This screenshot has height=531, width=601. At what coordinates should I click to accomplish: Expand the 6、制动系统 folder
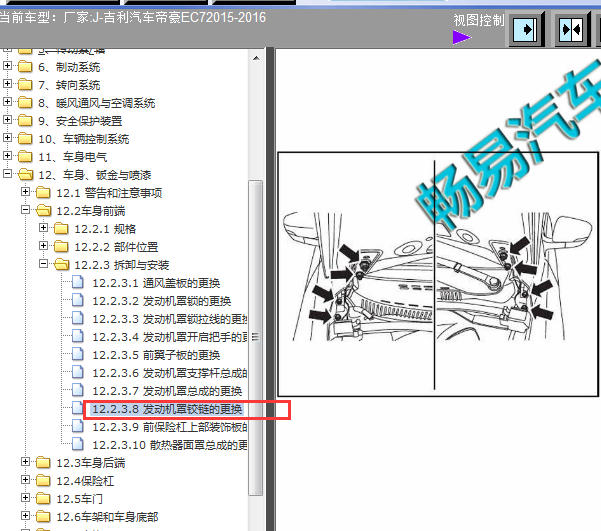7,66
